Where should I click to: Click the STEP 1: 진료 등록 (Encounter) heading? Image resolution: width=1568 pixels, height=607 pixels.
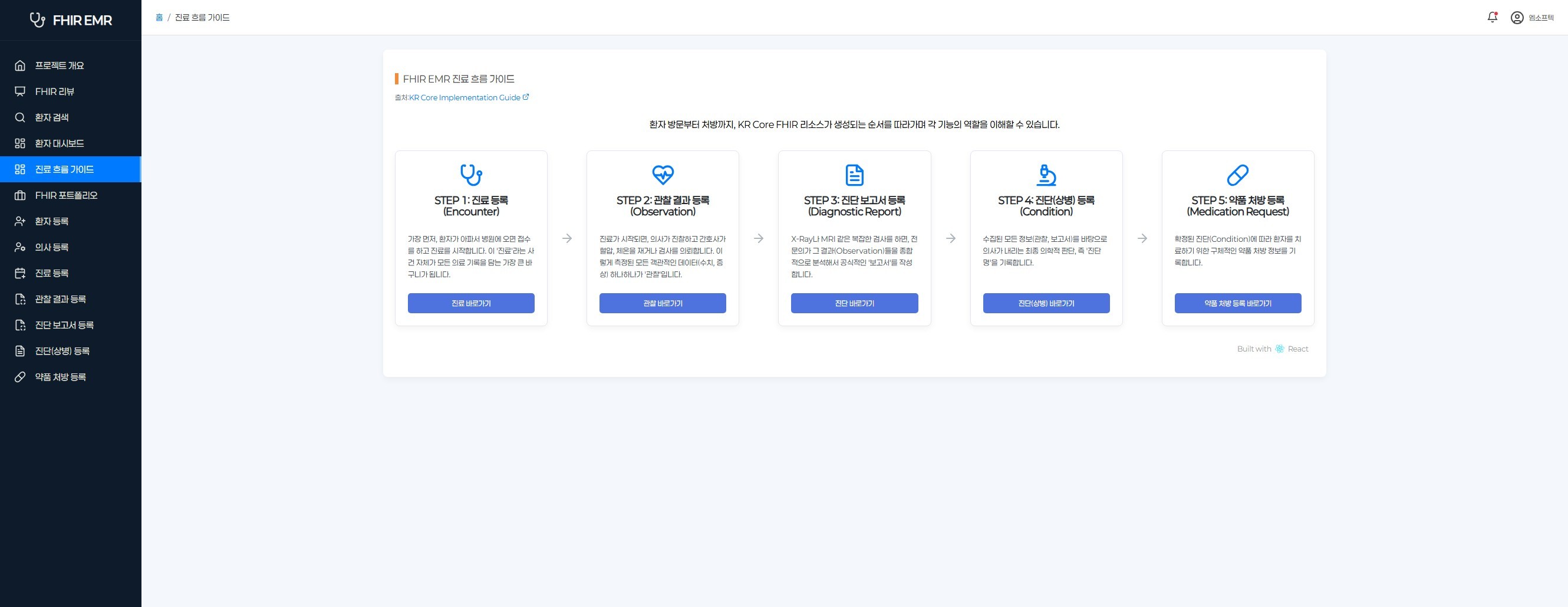coord(471,206)
